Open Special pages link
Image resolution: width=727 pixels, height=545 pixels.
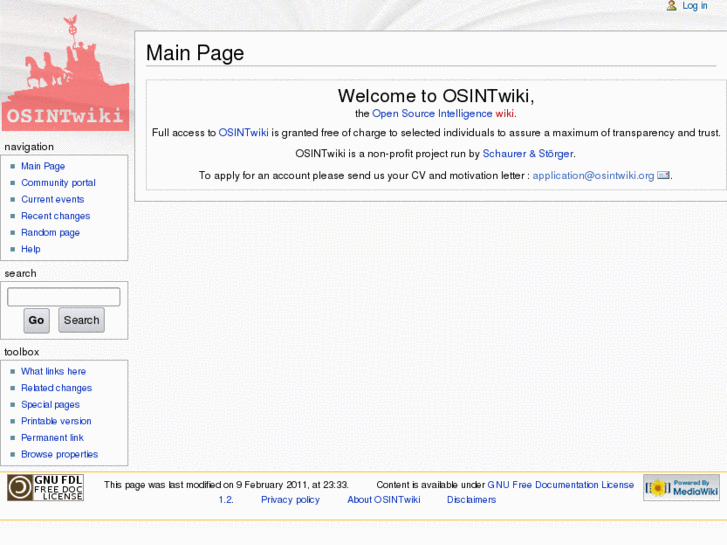(x=51, y=404)
